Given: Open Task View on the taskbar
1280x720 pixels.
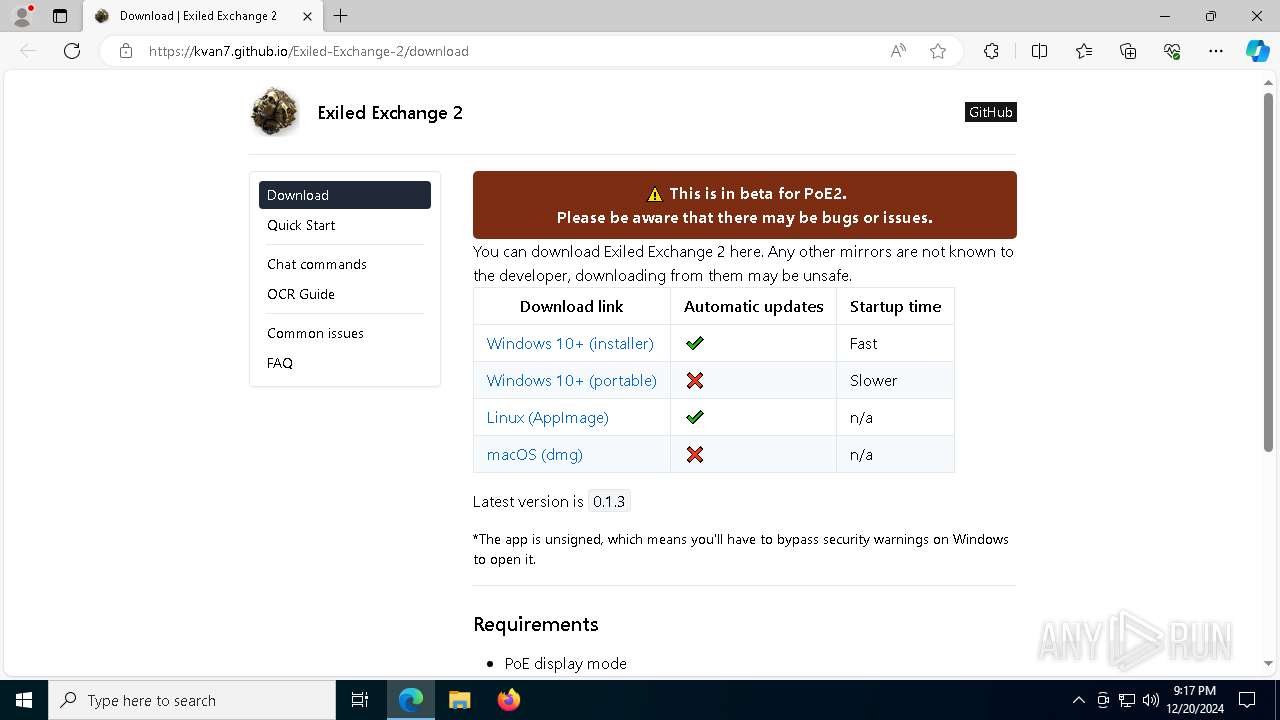Looking at the screenshot, I should [360, 700].
